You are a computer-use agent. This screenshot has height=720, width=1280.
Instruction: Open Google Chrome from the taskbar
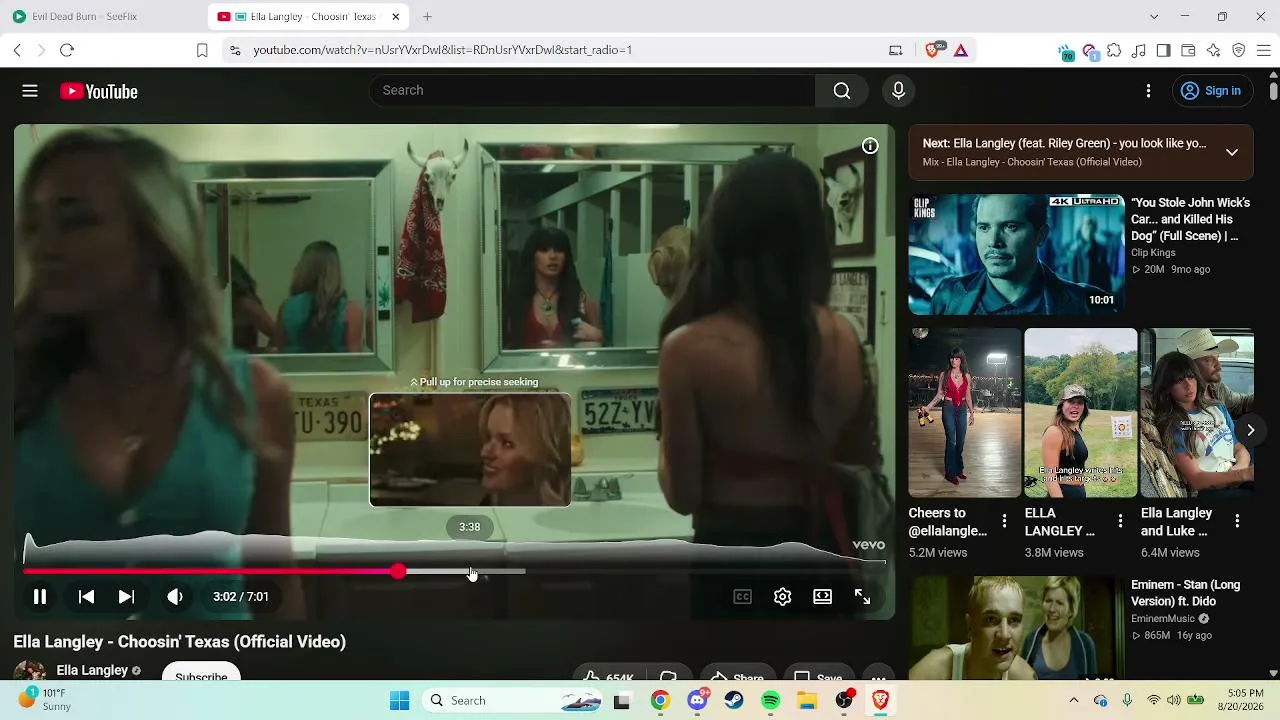coord(660,701)
